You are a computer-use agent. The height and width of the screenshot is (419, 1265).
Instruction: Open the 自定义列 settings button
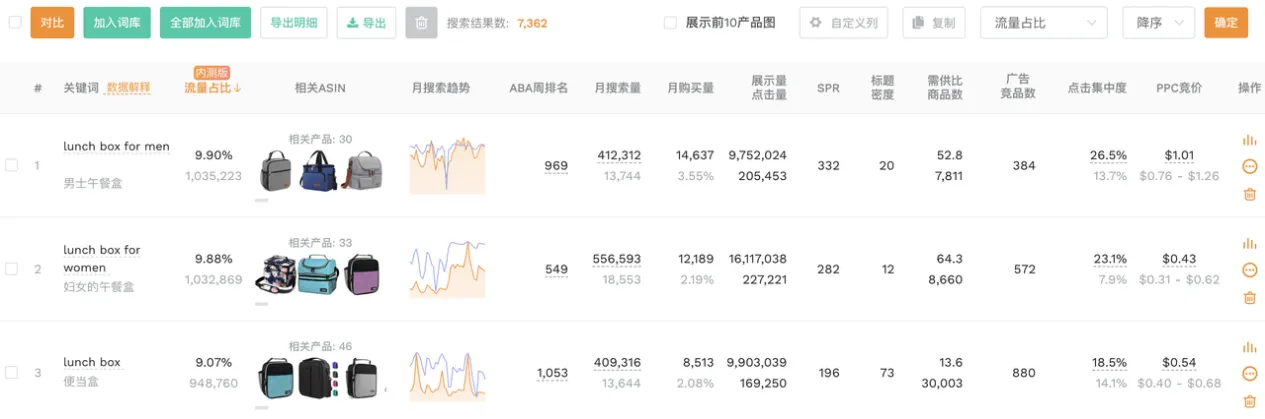pyautogui.click(x=843, y=22)
